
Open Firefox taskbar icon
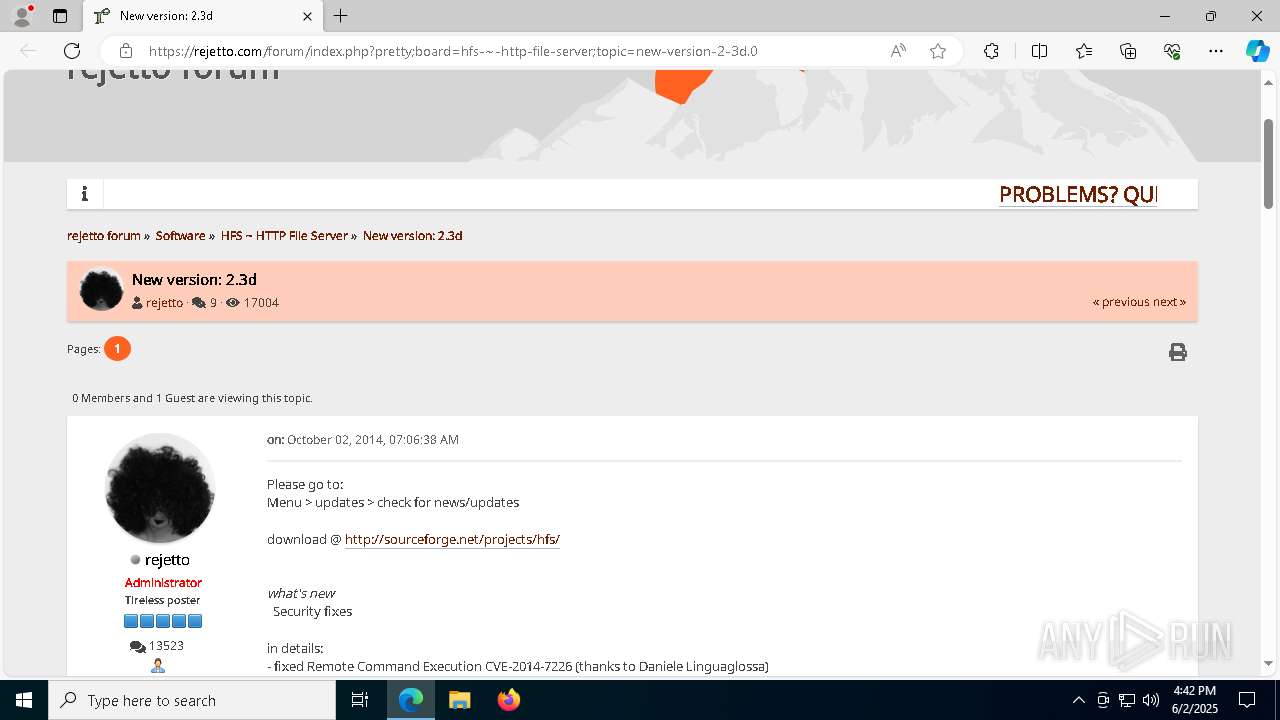pyautogui.click(x=508, y=700)
